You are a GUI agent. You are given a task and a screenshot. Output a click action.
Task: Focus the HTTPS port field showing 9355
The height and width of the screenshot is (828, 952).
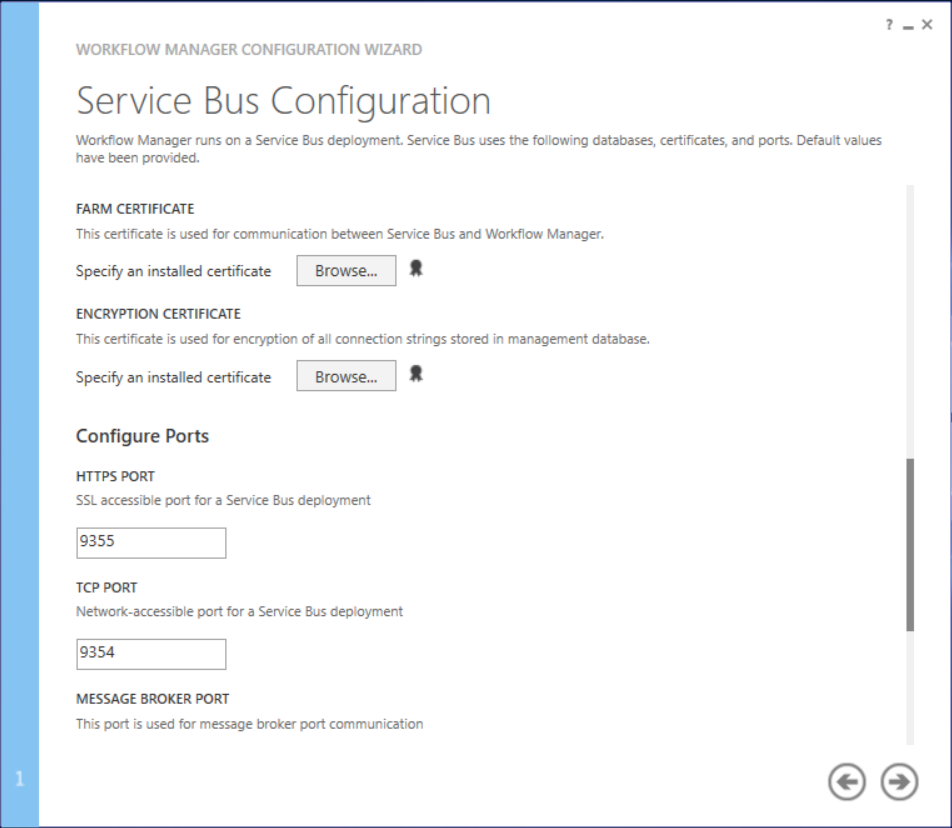(151, 542)
